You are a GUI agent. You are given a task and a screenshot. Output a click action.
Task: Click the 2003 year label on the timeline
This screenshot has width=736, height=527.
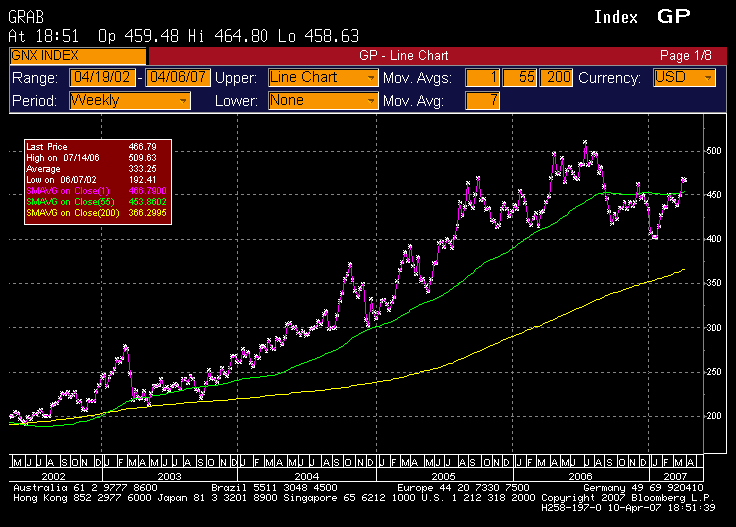point(169,476)
